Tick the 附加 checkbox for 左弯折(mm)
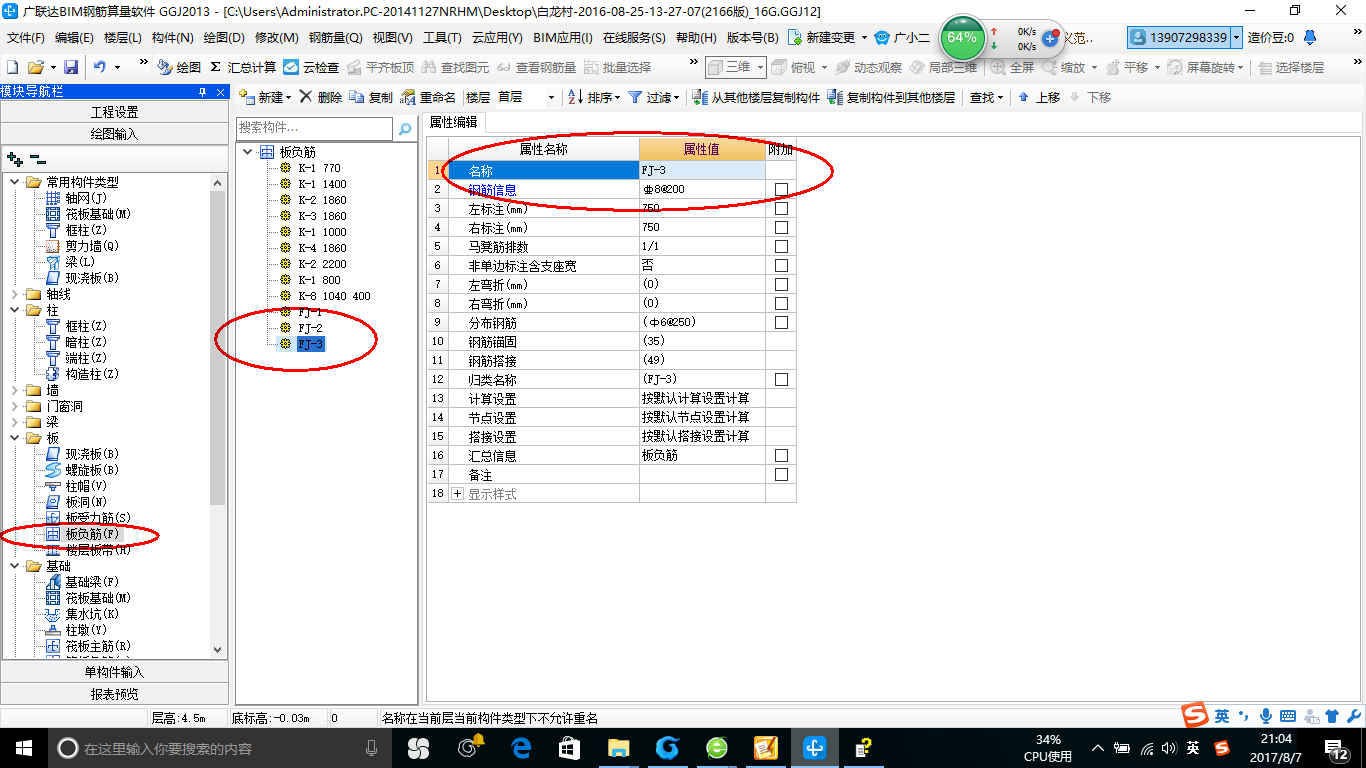Screen dimensions: 1366x768 click(781, 285)
